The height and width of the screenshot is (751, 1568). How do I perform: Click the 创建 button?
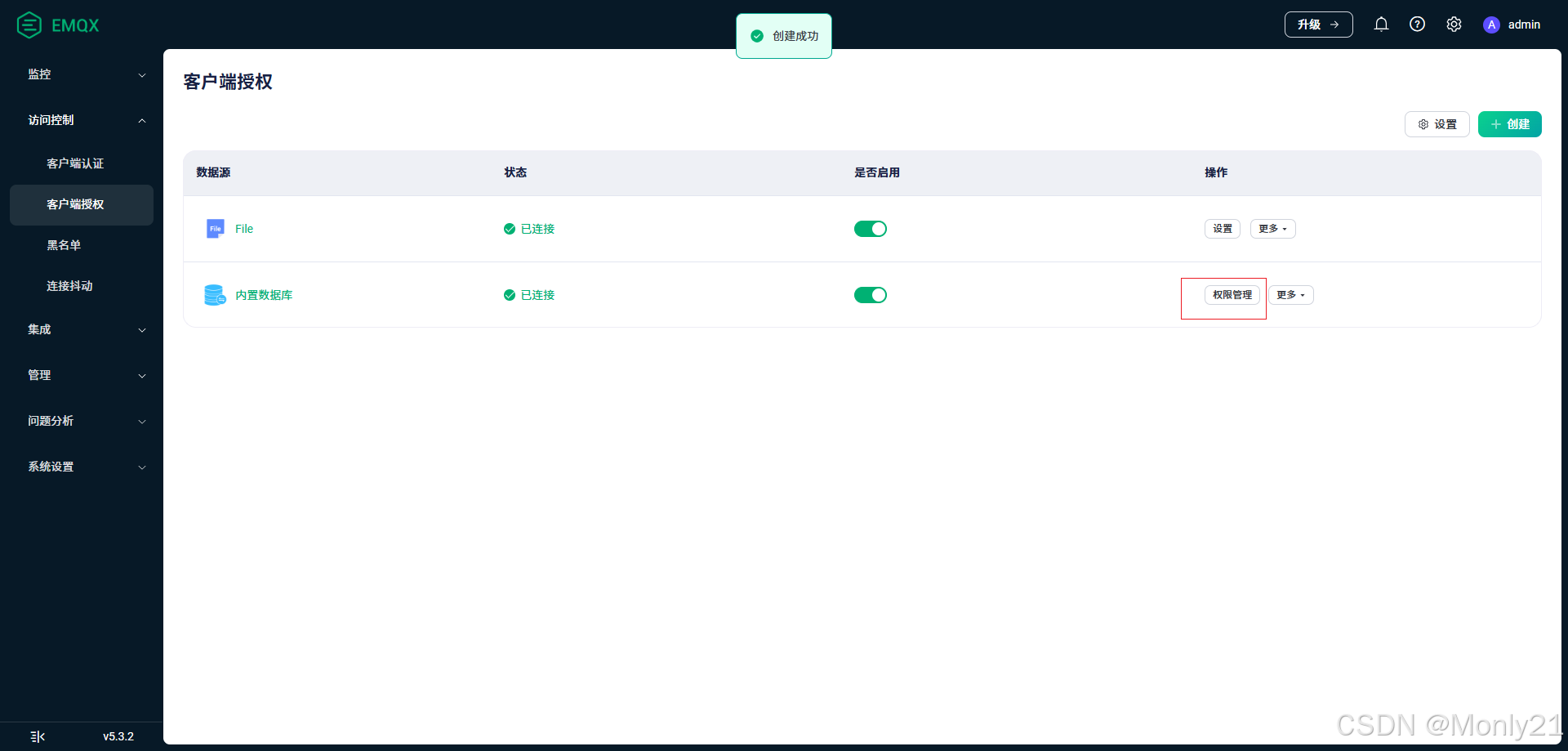pos(1509,124)
